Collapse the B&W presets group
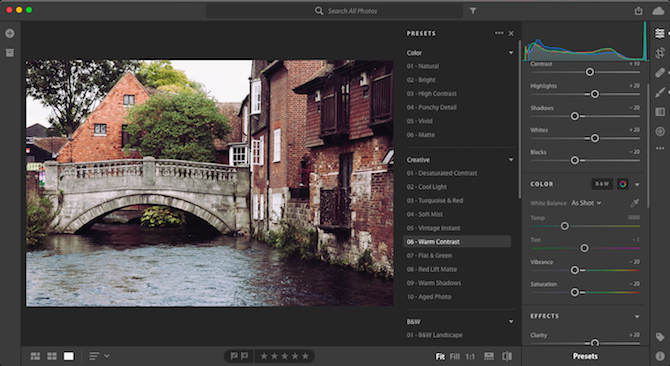 click(x=511, y=321)
